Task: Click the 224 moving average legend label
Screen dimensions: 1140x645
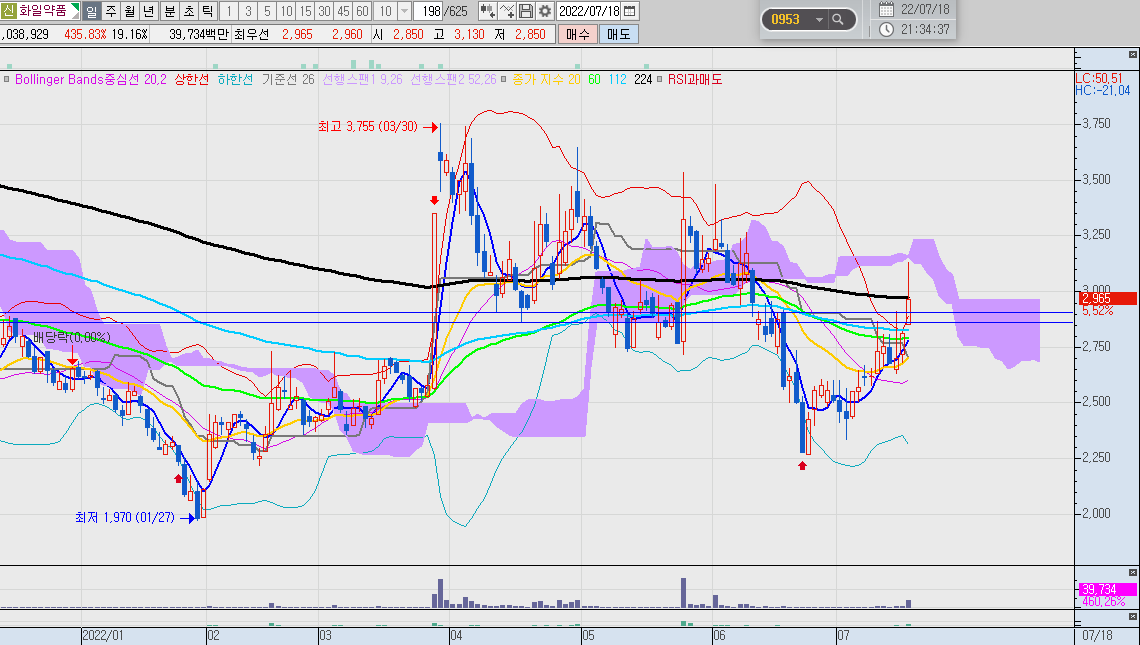Action: pos(643,79)
